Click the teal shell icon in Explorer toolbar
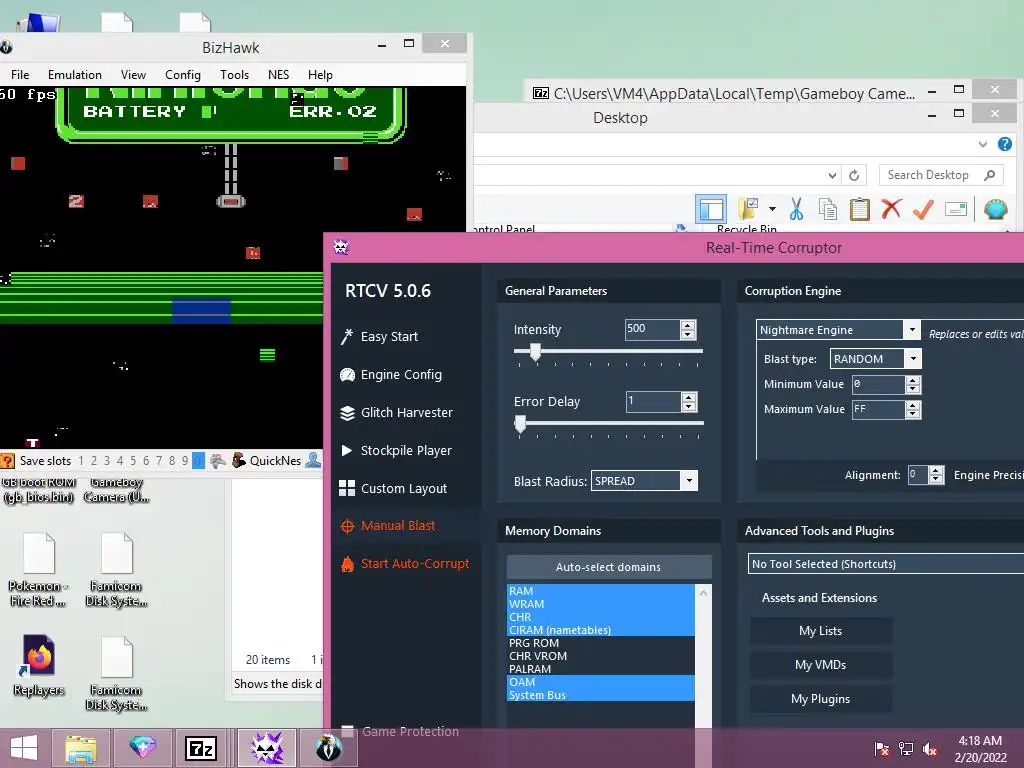This screenshot has height=768, width=1024. [995, 209]
